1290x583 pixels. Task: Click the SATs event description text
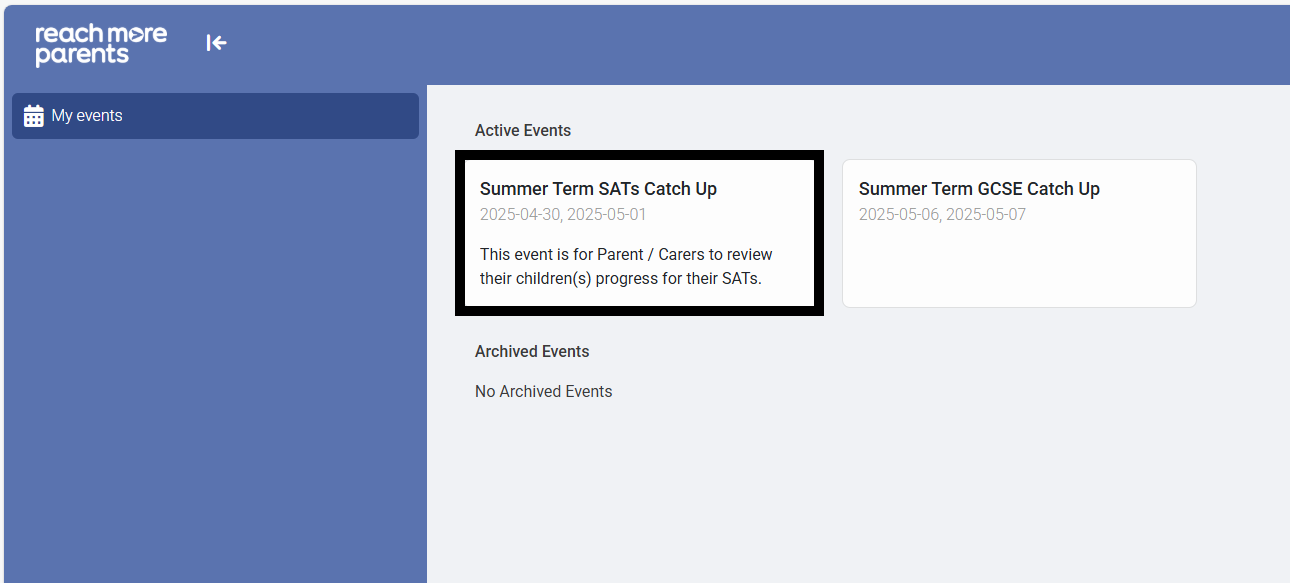(626, 266)
